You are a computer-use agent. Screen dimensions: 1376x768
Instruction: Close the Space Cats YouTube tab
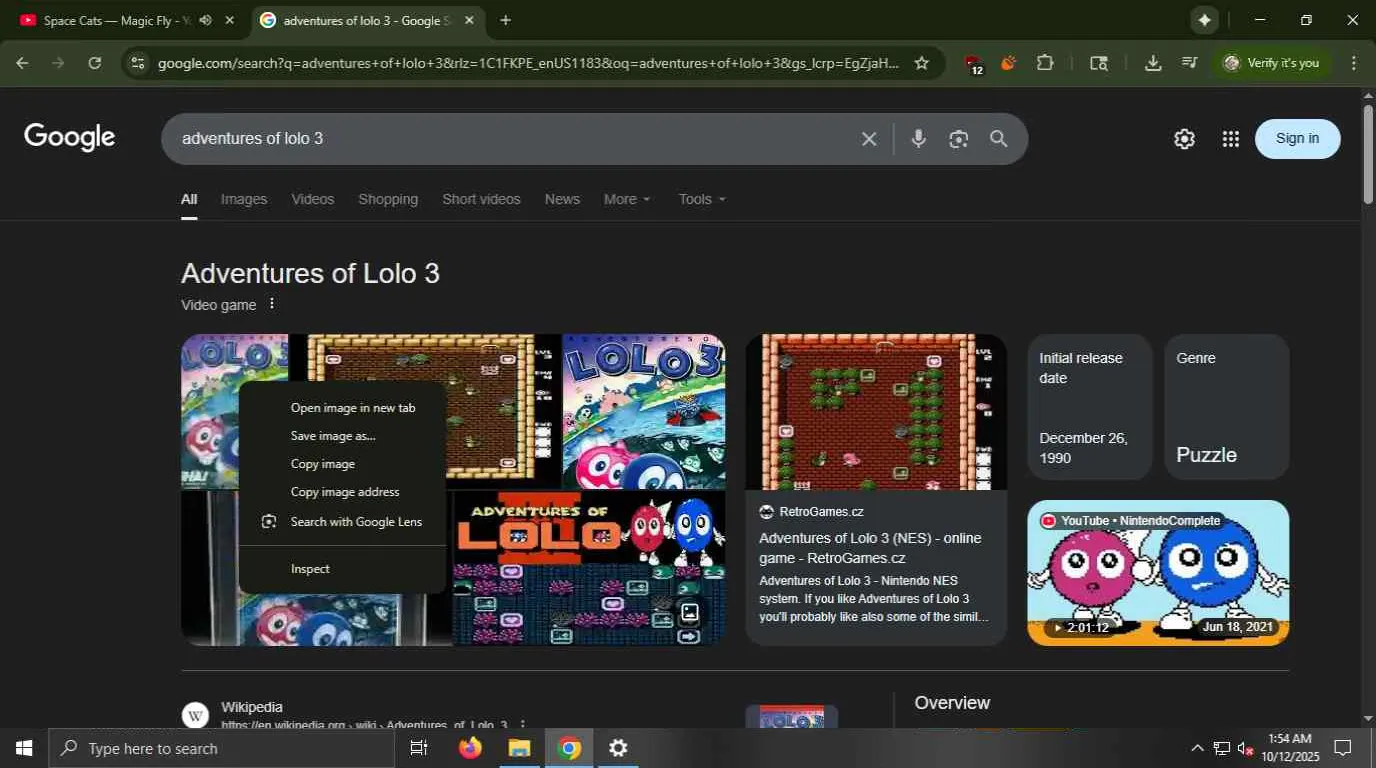click(230, 20)
